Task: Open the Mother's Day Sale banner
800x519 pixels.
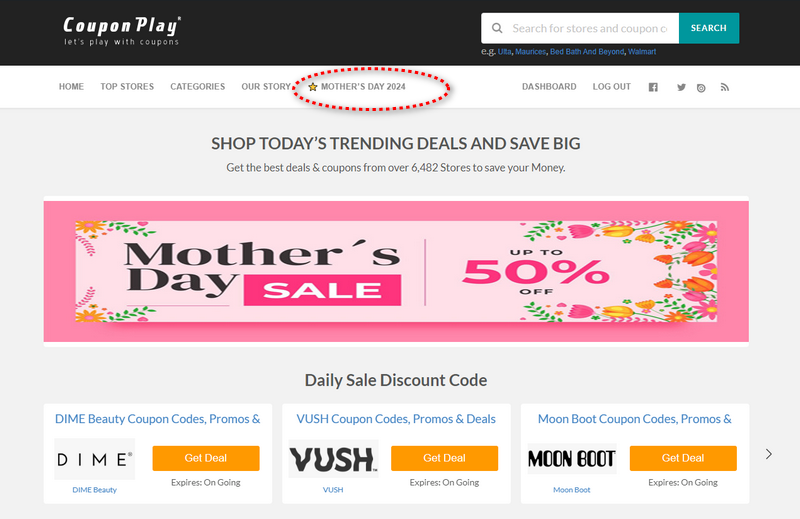Action: tap(396, 271)
